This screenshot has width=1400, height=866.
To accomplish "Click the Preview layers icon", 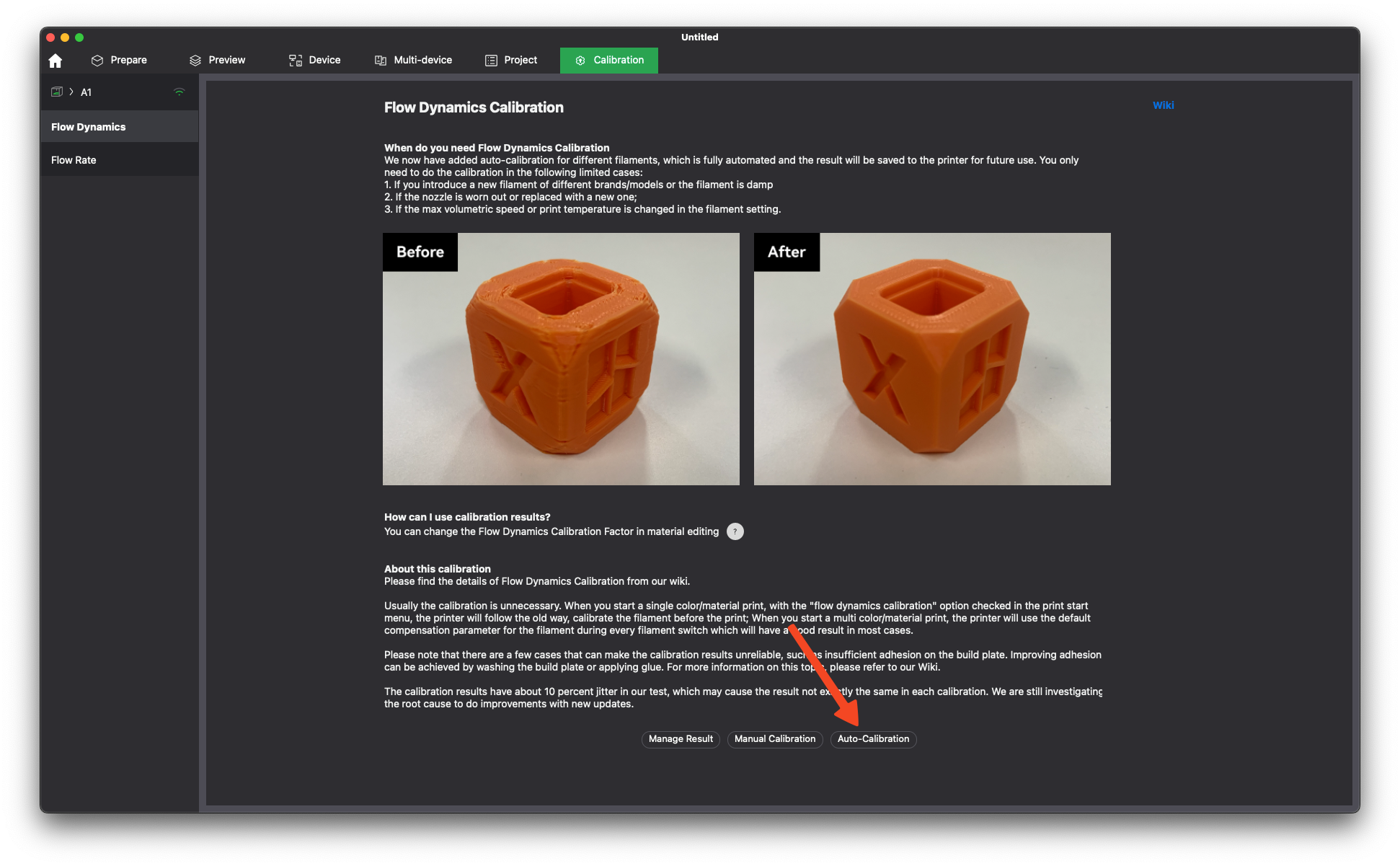I will [x=195, y=61].
